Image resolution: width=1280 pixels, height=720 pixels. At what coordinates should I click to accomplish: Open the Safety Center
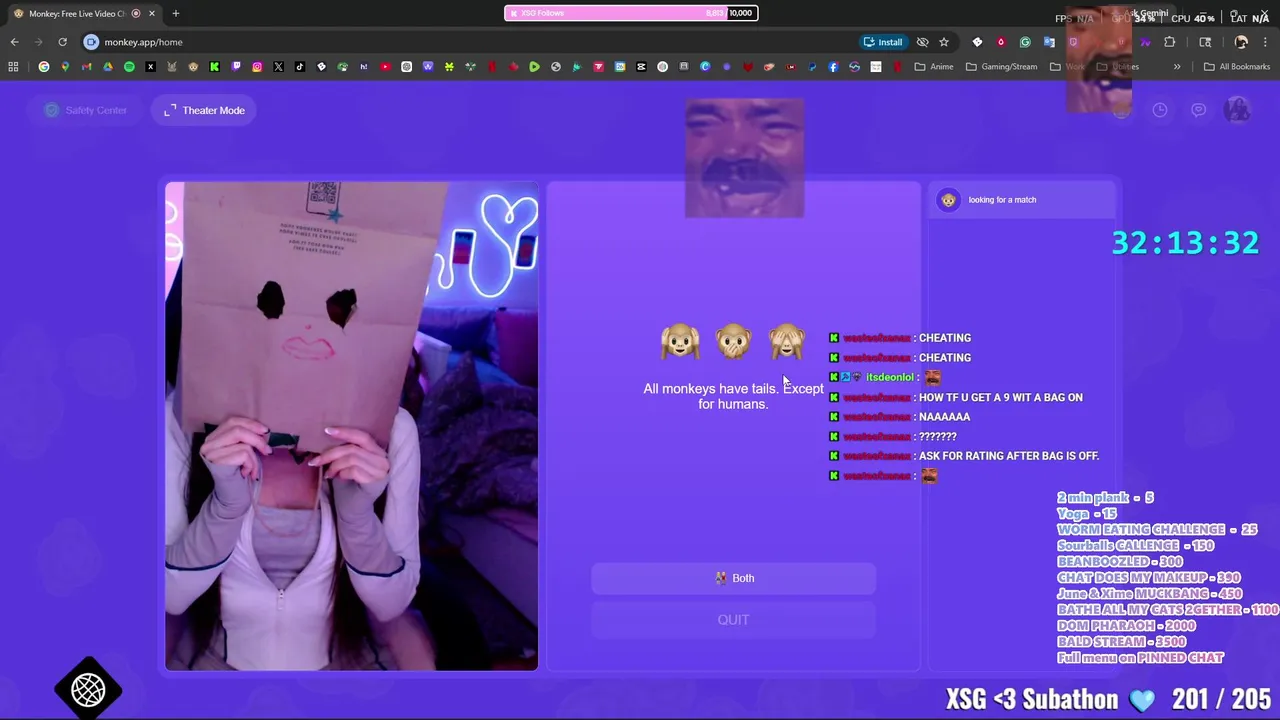(x=86, y=110)
